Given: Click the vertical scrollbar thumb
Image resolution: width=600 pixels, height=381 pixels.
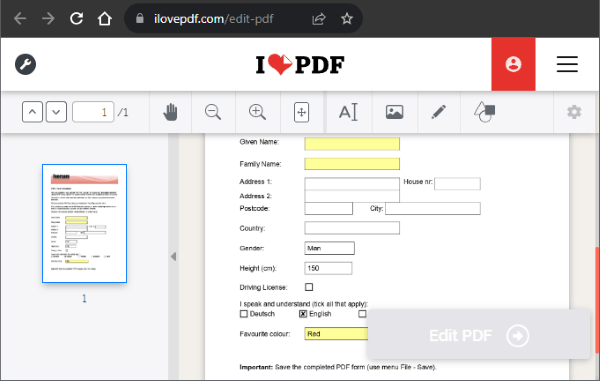Looking at the screenshot, I should 597,300.
